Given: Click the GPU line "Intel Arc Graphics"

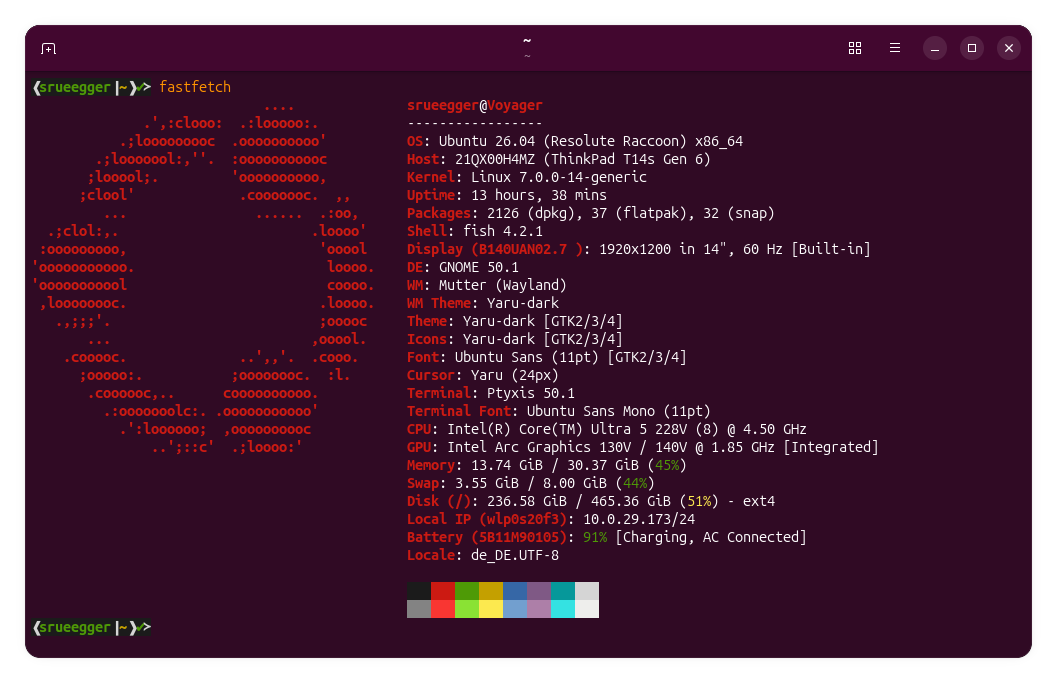Looking at the screenshot, I should (518, 448).
